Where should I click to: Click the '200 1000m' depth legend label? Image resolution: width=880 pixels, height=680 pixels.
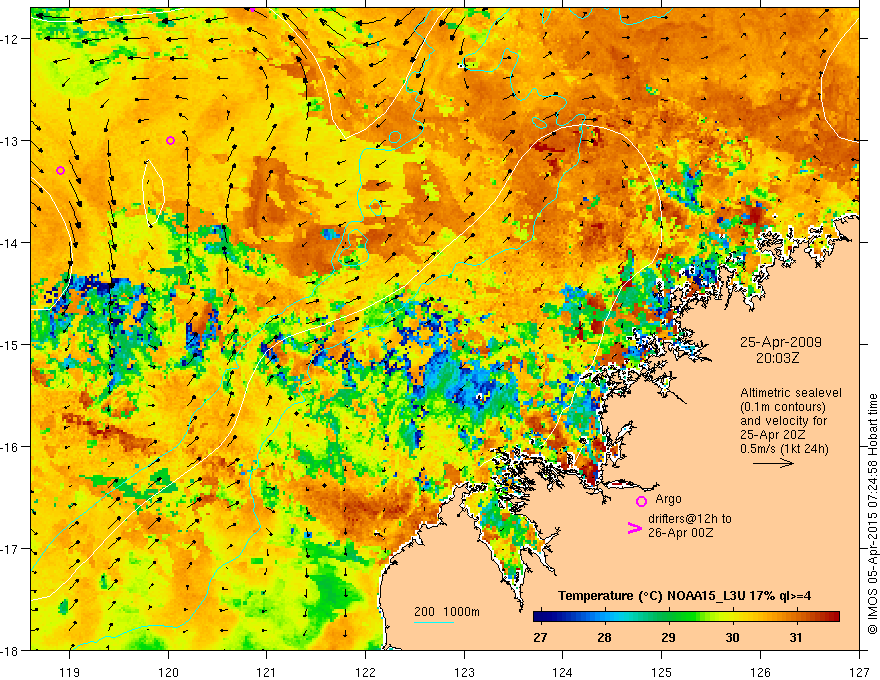(x=447, y=612)
